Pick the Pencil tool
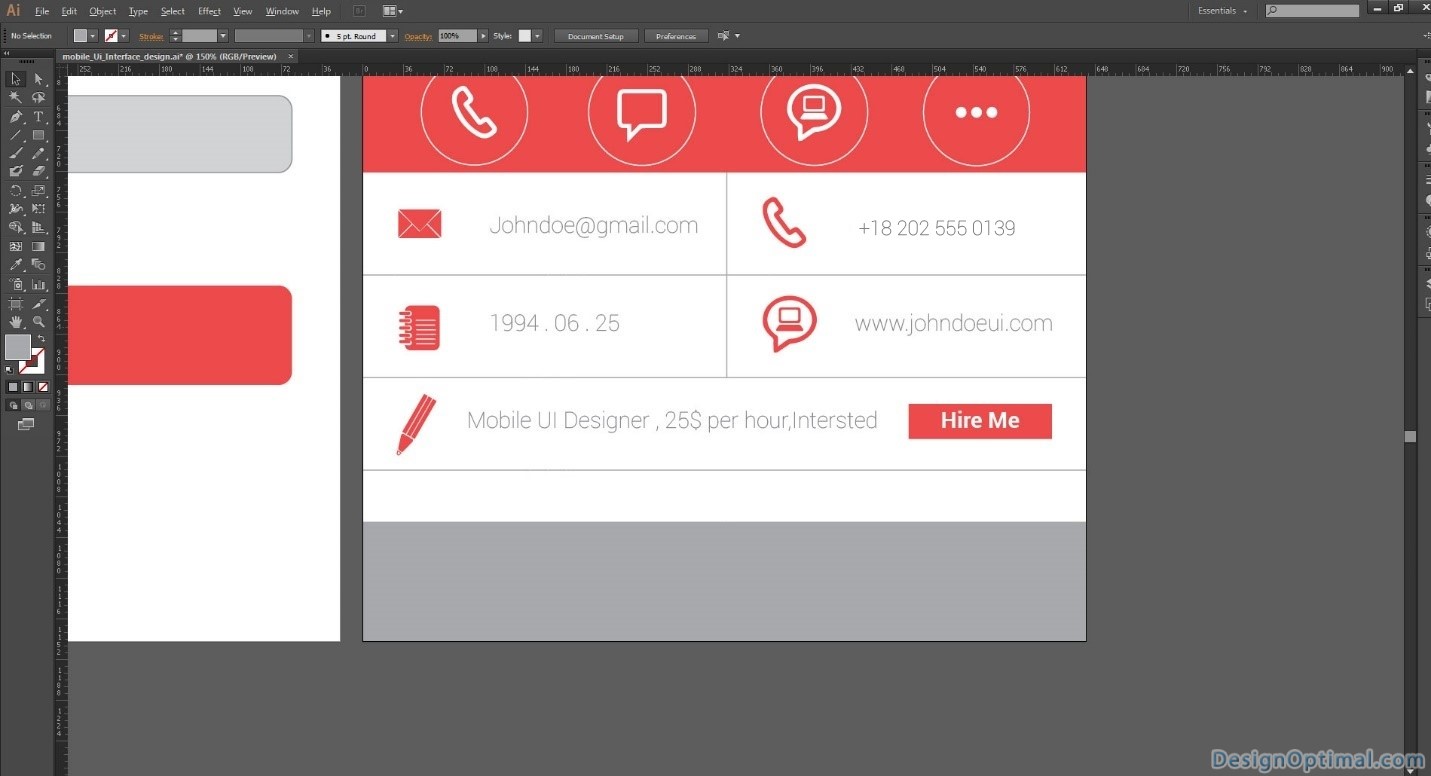The height and width of the screenshot is (776, 1431). pos(38,153)
